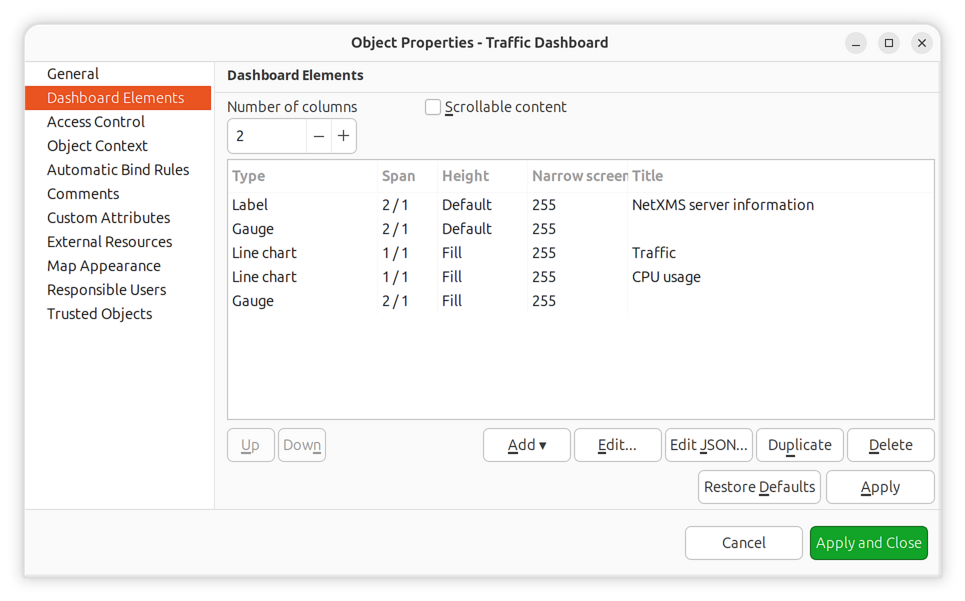965x601 pixels.
Task: Apply the dashboard changes
Action: 880,487
